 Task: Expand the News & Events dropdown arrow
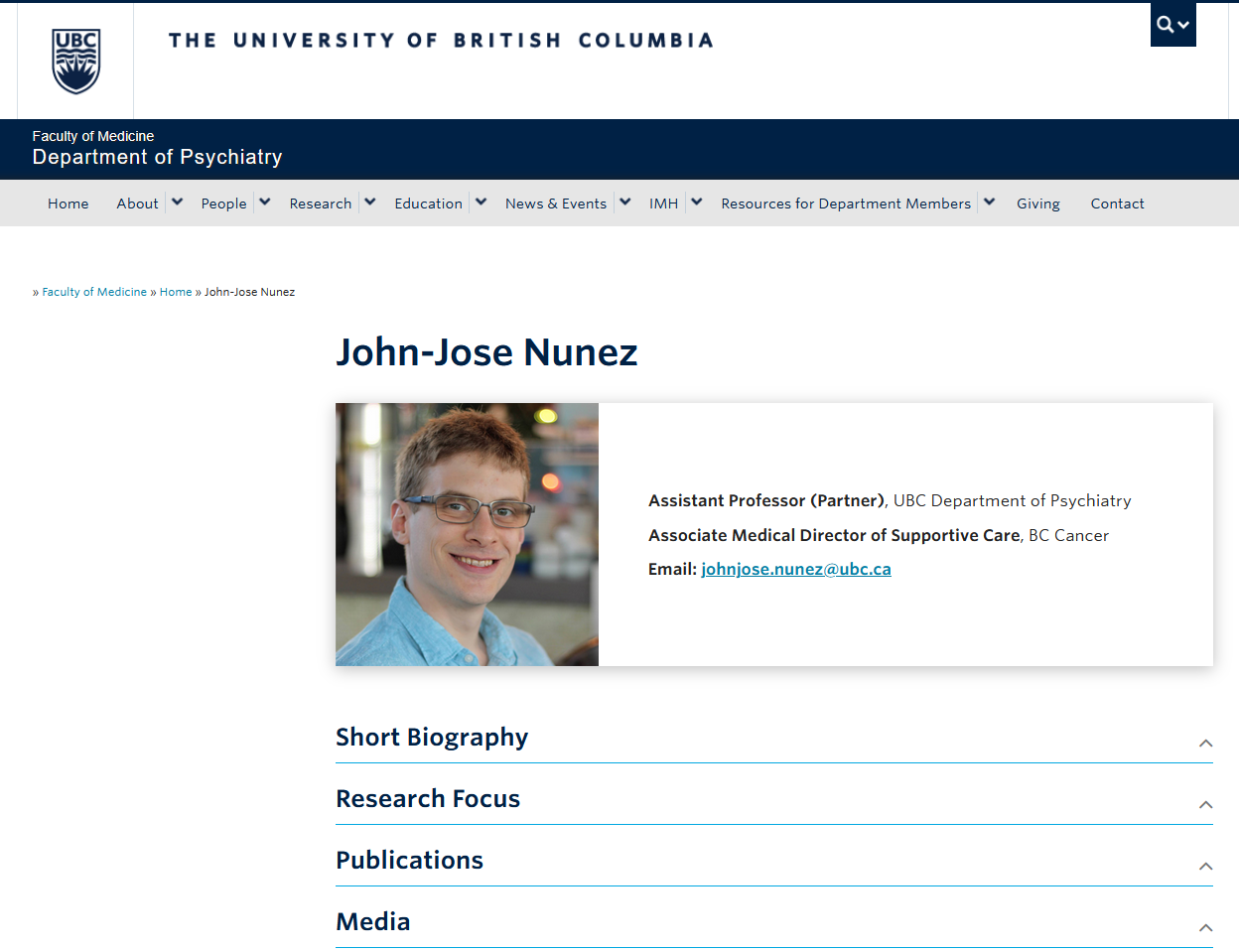click(x=624, y=203)
